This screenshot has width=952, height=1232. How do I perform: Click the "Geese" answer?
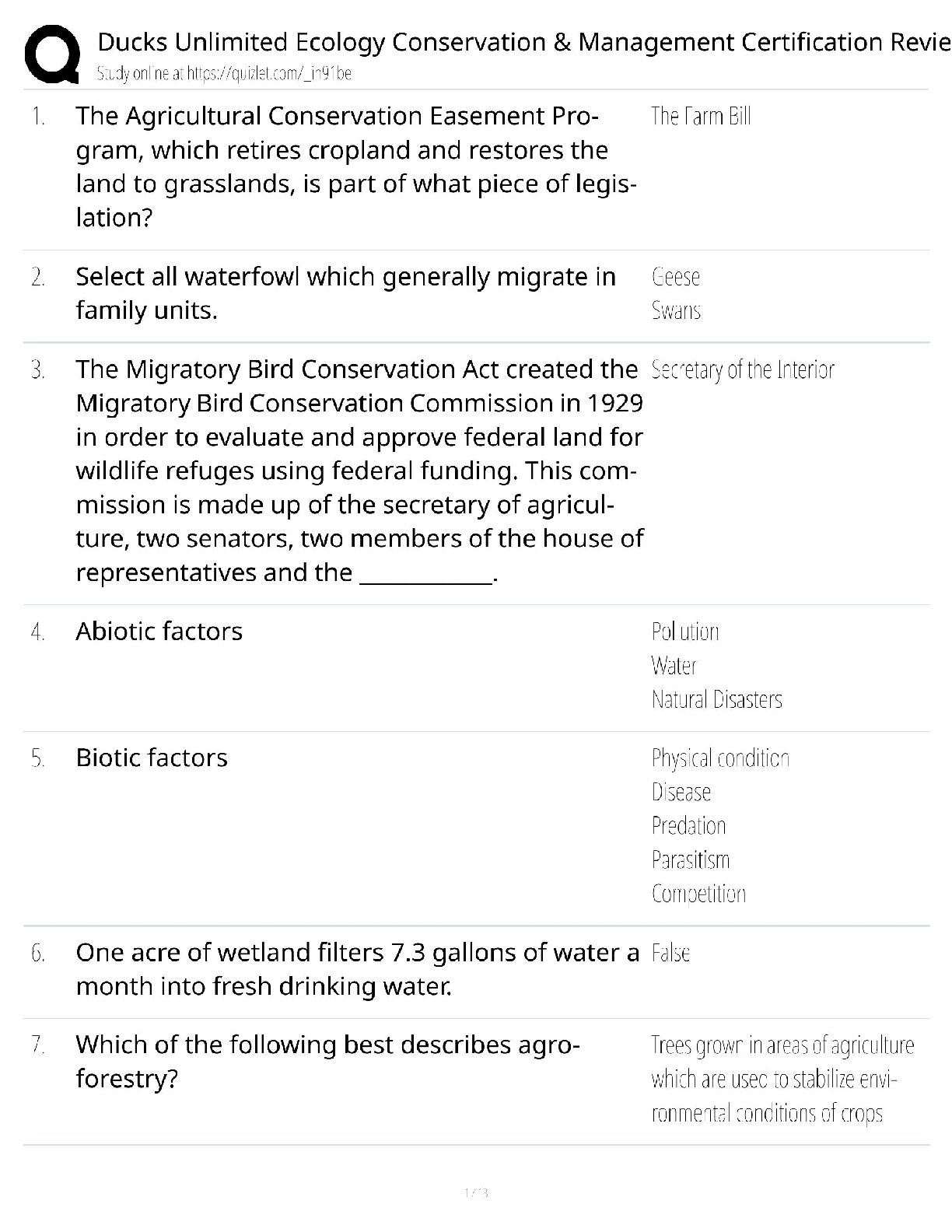point(676,277)
